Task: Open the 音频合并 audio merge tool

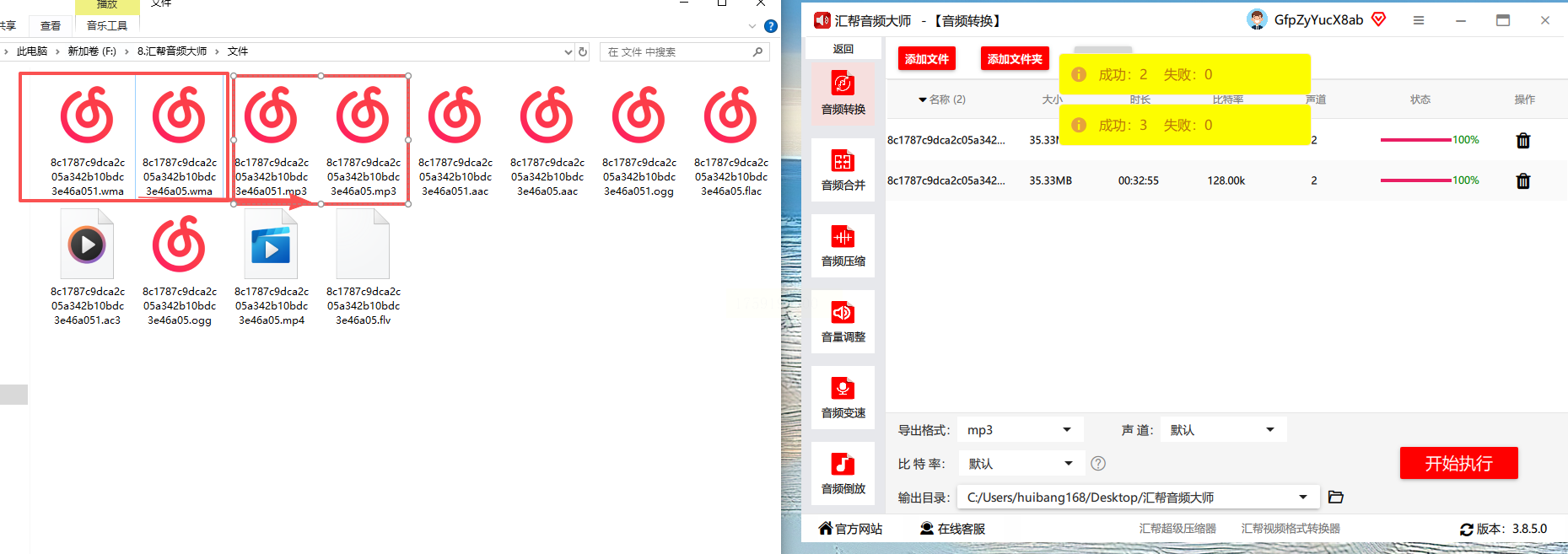Action: [843, 169]
